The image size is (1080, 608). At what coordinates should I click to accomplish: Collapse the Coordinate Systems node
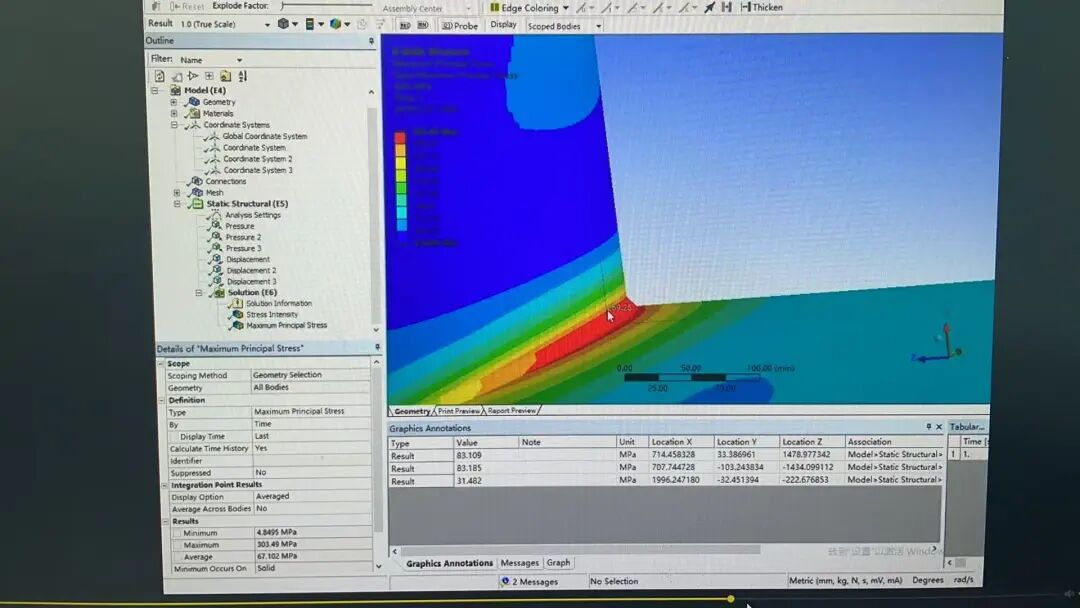(x=174, y=125)
